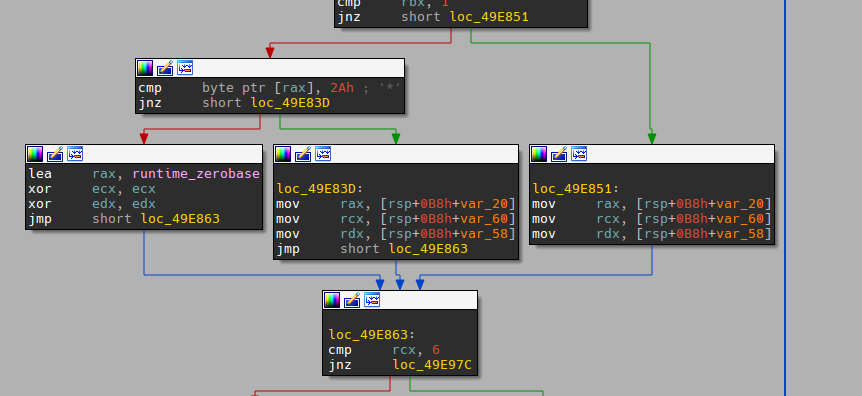This screenshot has height=396, width=862.
Task: Click the runtime_zerobase symbol reference
Action: pos(196,174)
